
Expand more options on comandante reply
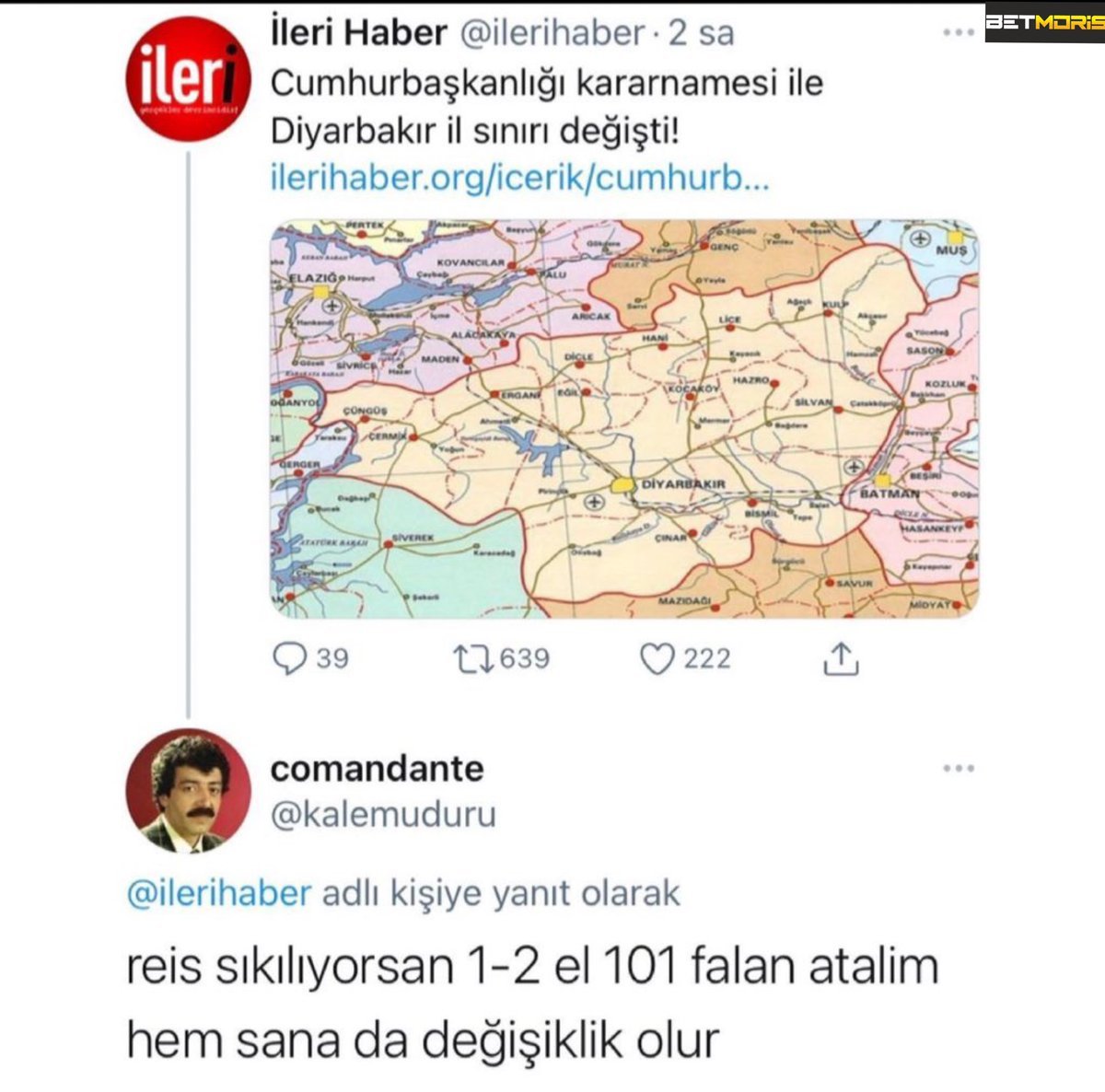point(959,769)
